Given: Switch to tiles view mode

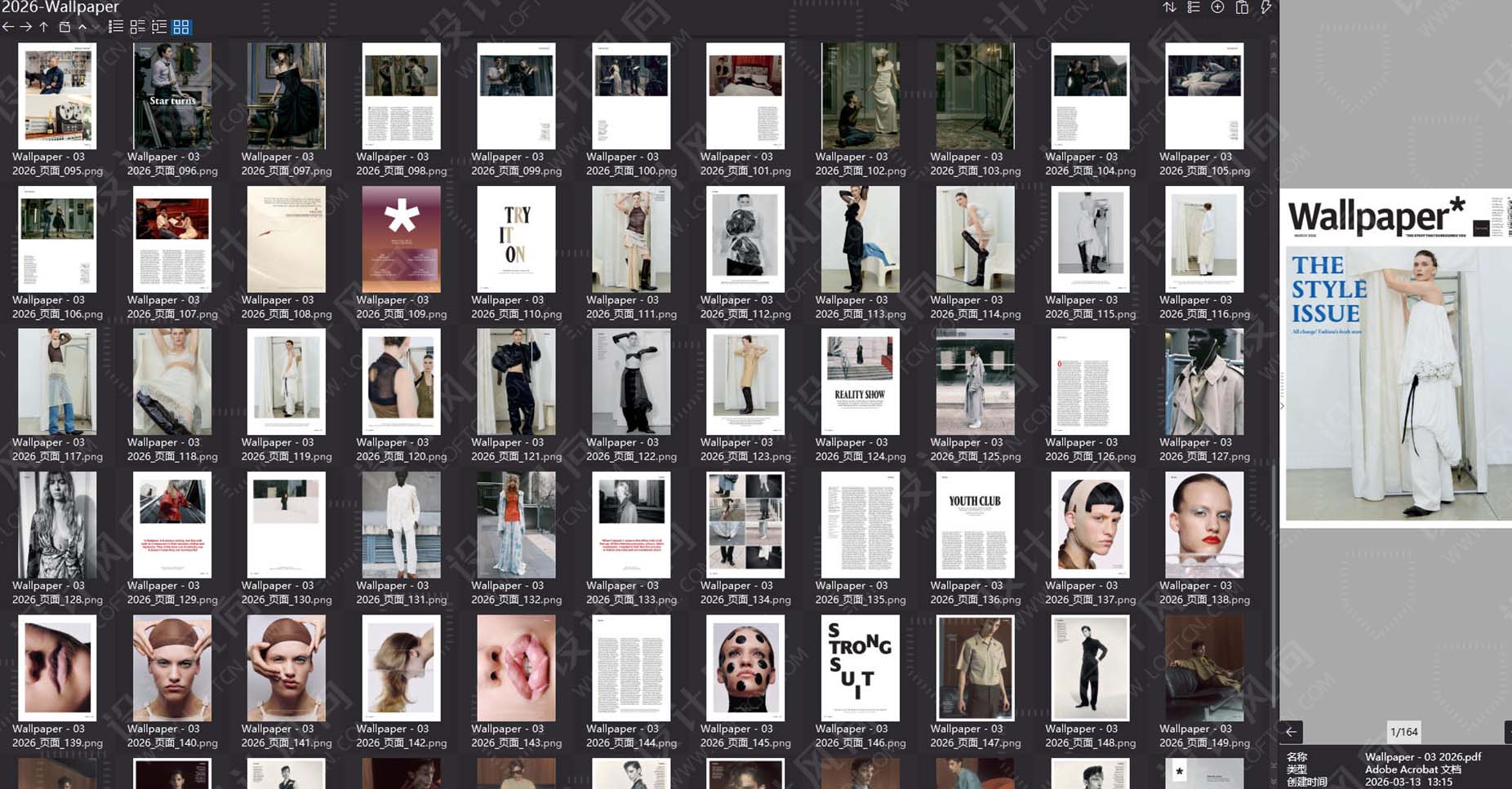Looking at the screenshot, I should click(136, 27).
